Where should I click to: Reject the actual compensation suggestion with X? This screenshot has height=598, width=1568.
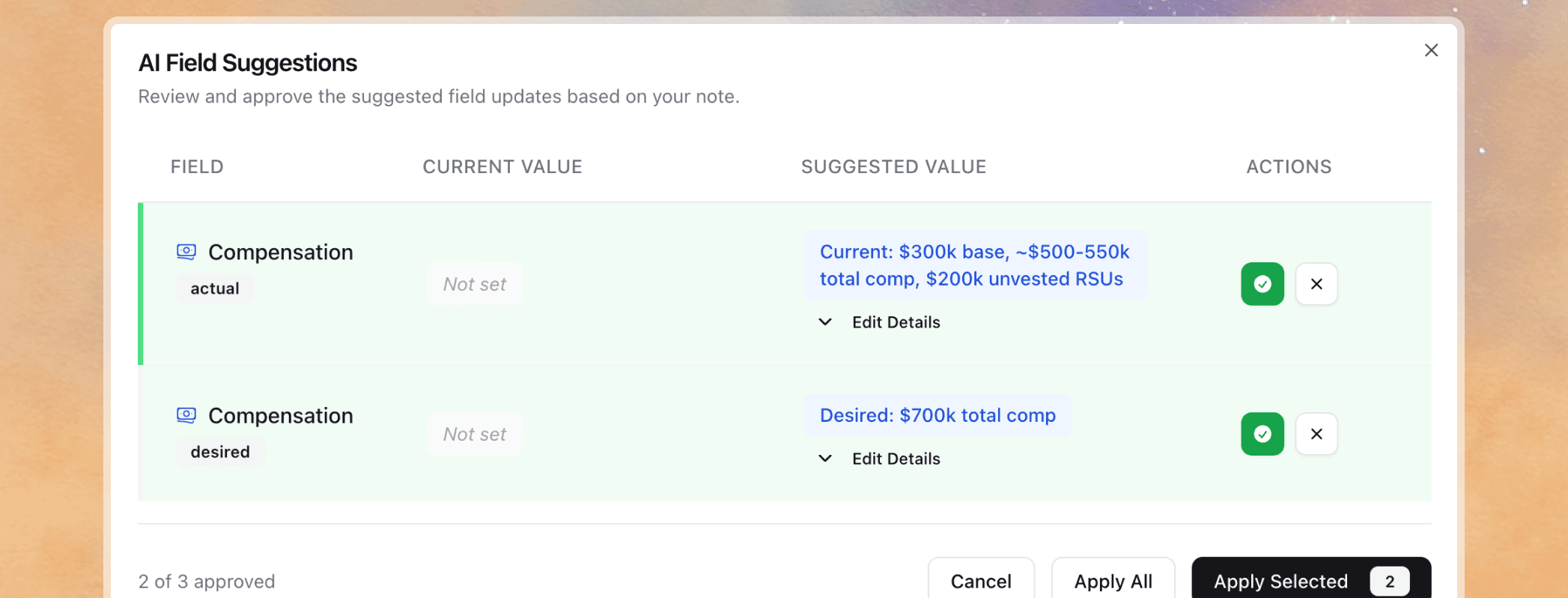1316,284
